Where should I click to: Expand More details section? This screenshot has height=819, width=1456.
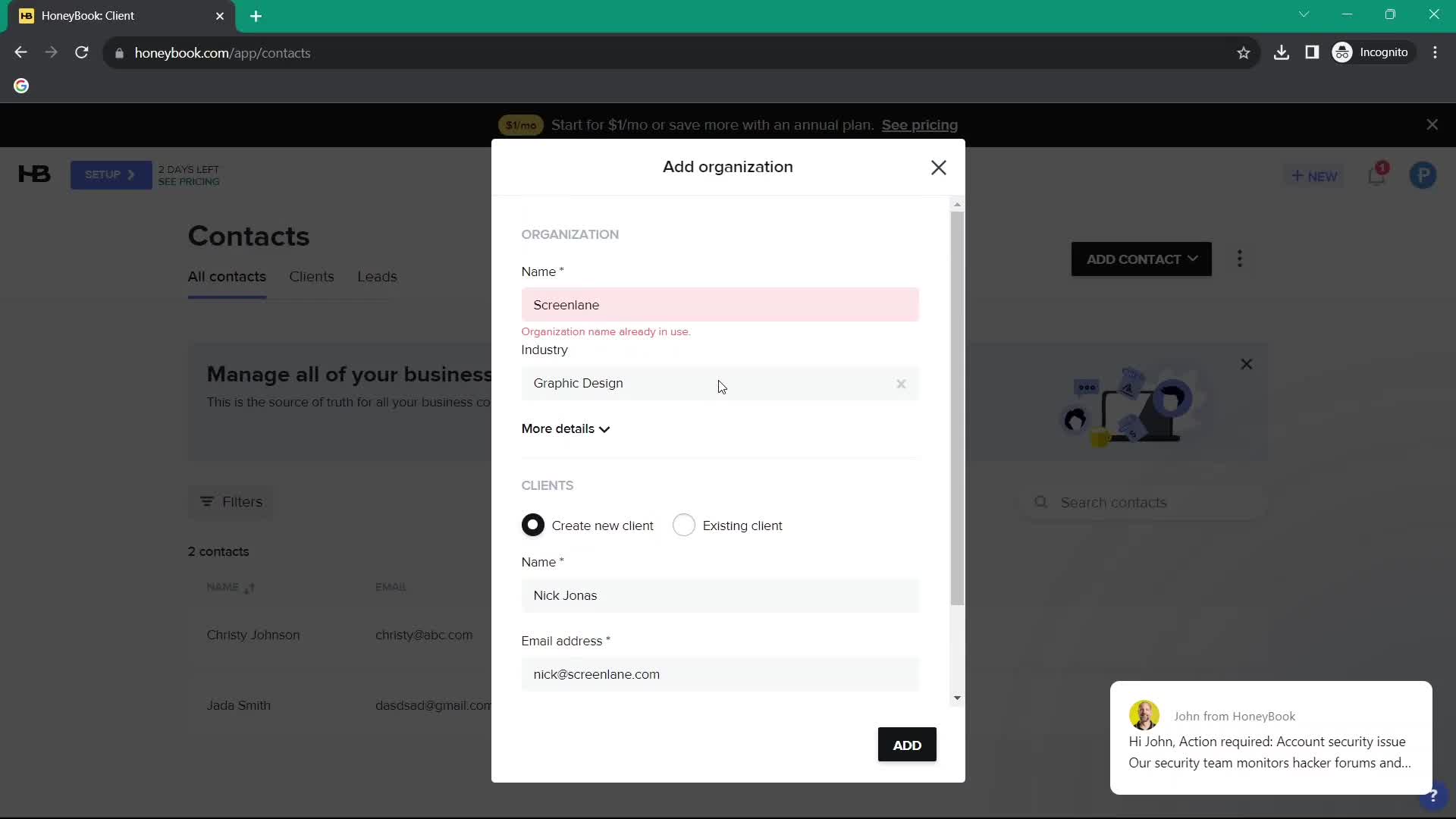(565, 429)
